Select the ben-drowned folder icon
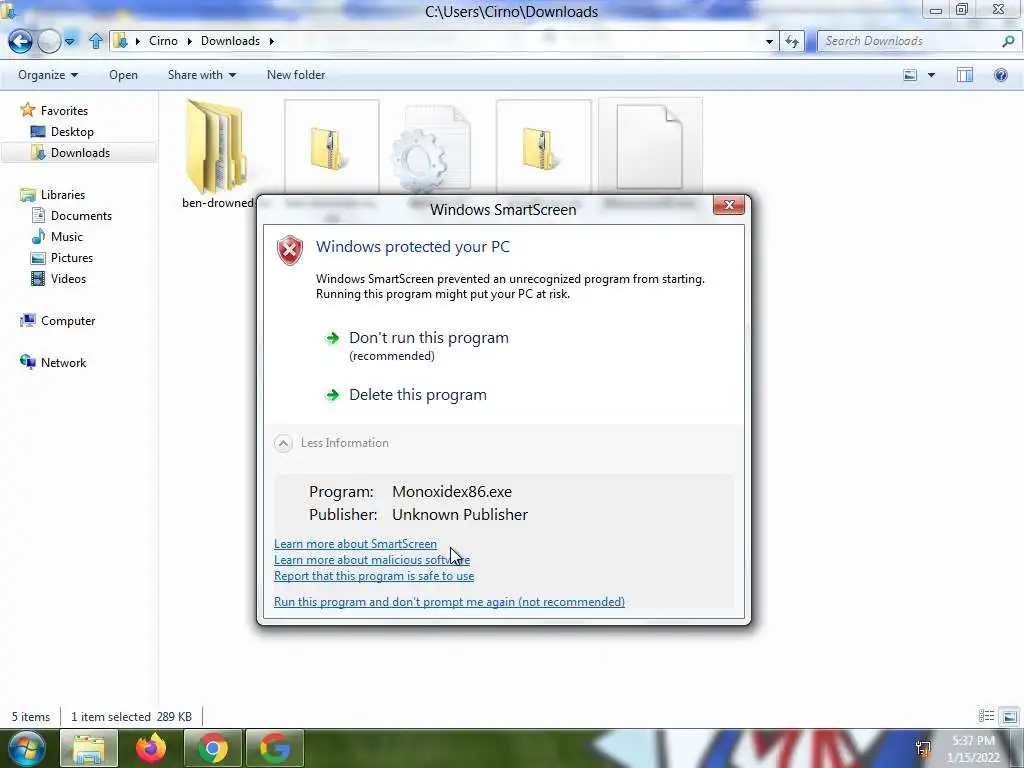Screen dimensions: 1024x768 216,147
